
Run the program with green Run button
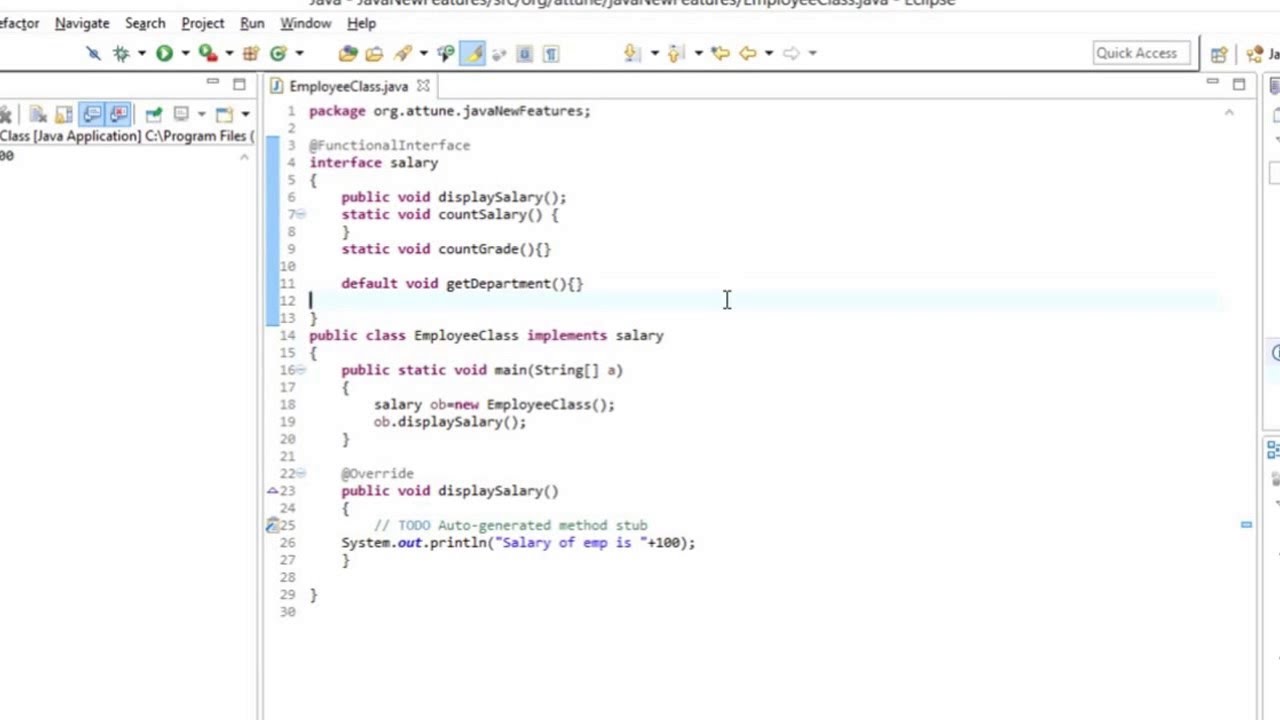(164, 53)
